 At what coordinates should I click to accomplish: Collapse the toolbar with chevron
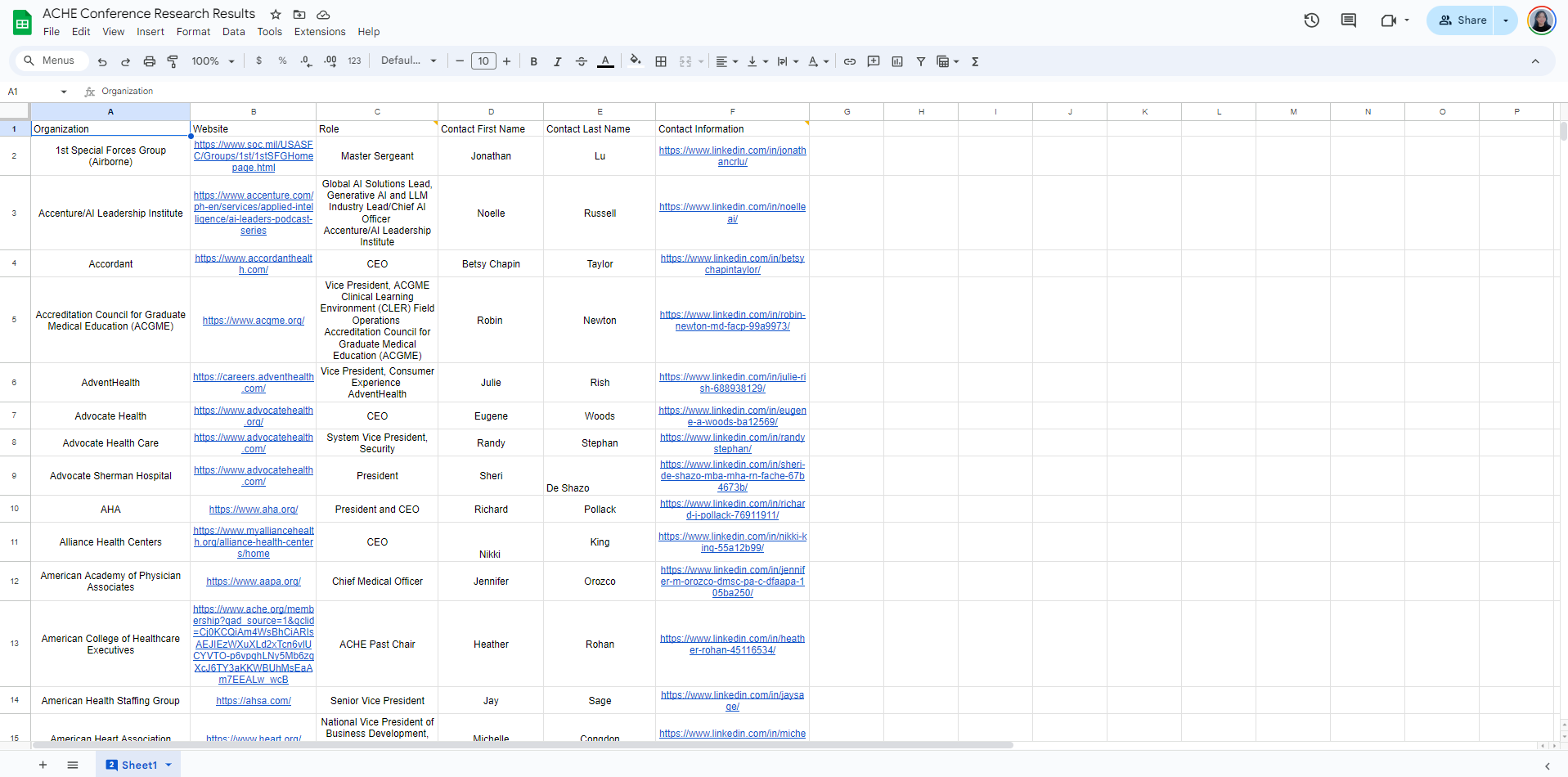[1535, 61]
